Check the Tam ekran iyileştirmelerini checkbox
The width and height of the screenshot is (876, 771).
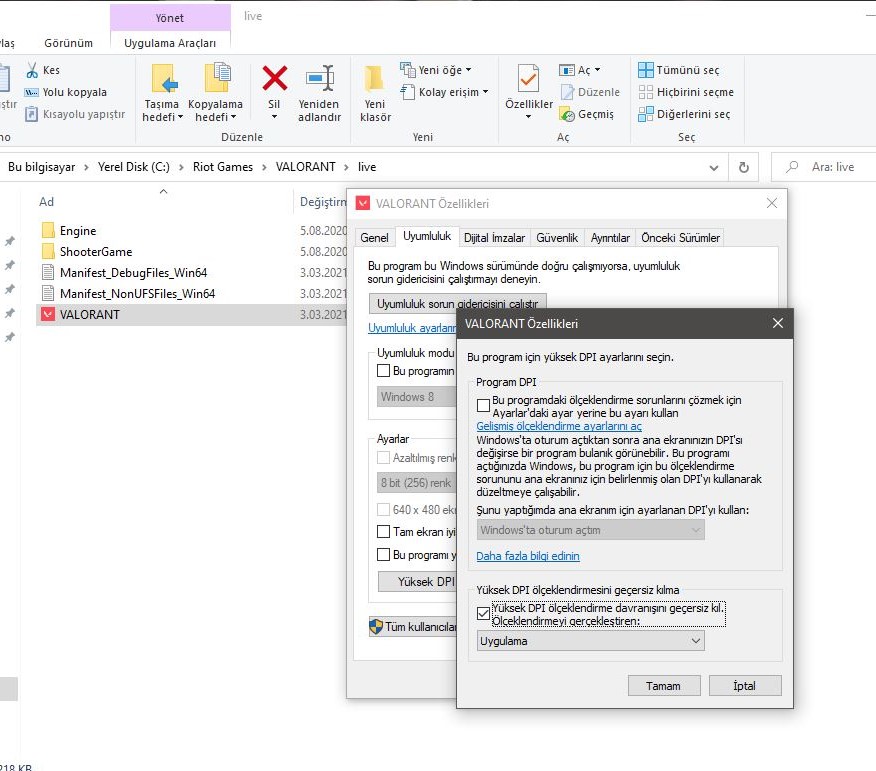pyautogui.click(x=384, y=532)
